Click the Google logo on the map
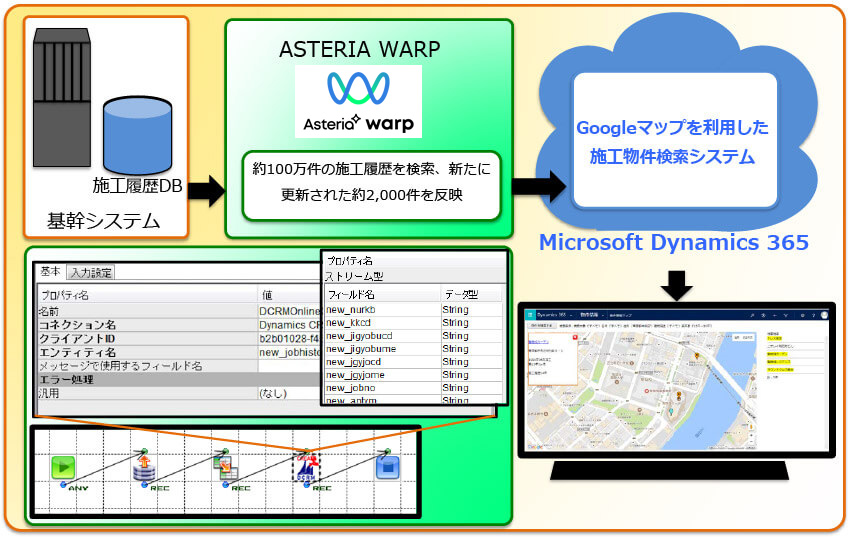Screen dimensions: 850x537 click(535, 447)
